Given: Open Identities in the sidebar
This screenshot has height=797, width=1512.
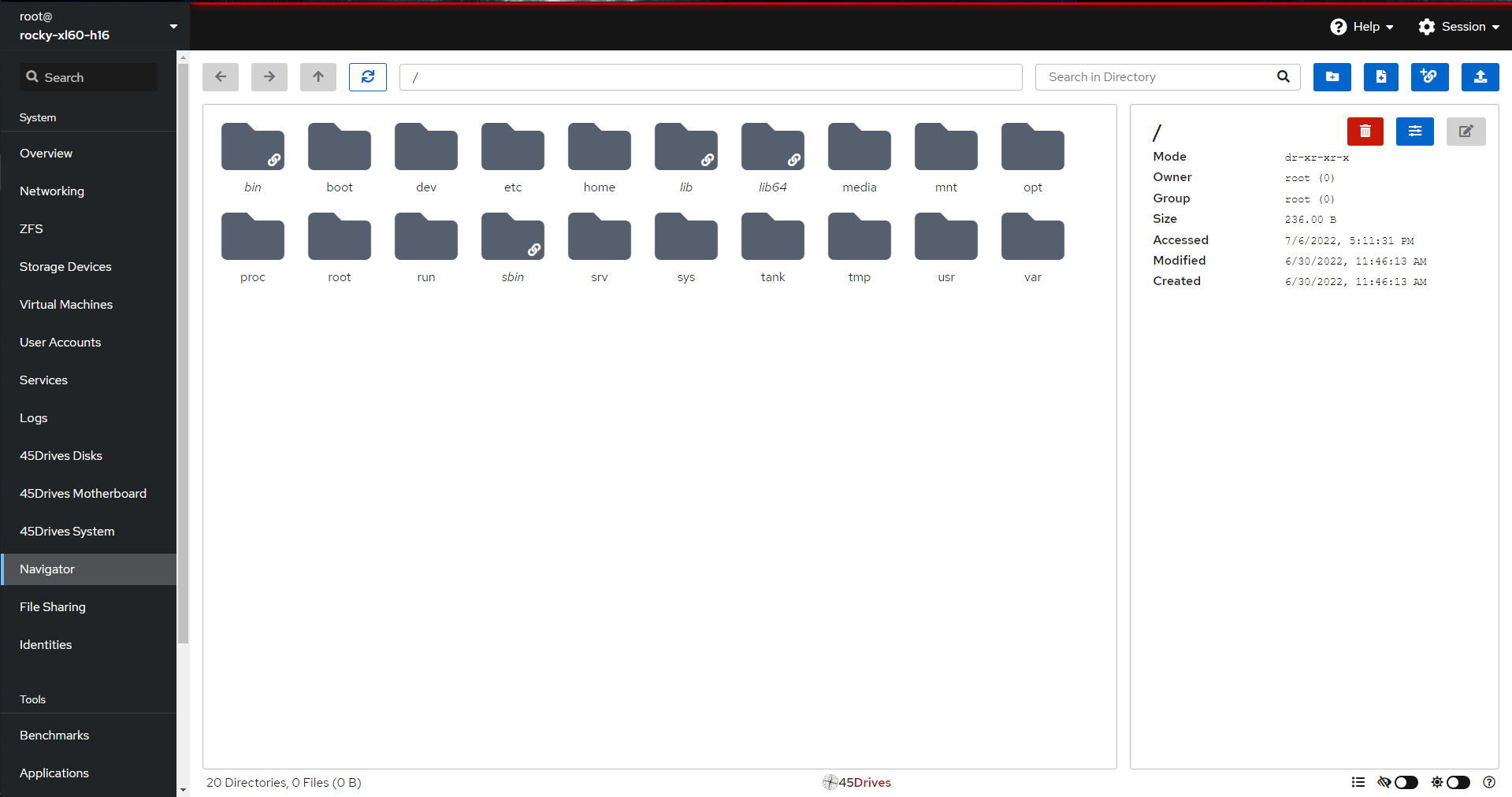Looking at the screenshot, I should (x=88, y=645).
